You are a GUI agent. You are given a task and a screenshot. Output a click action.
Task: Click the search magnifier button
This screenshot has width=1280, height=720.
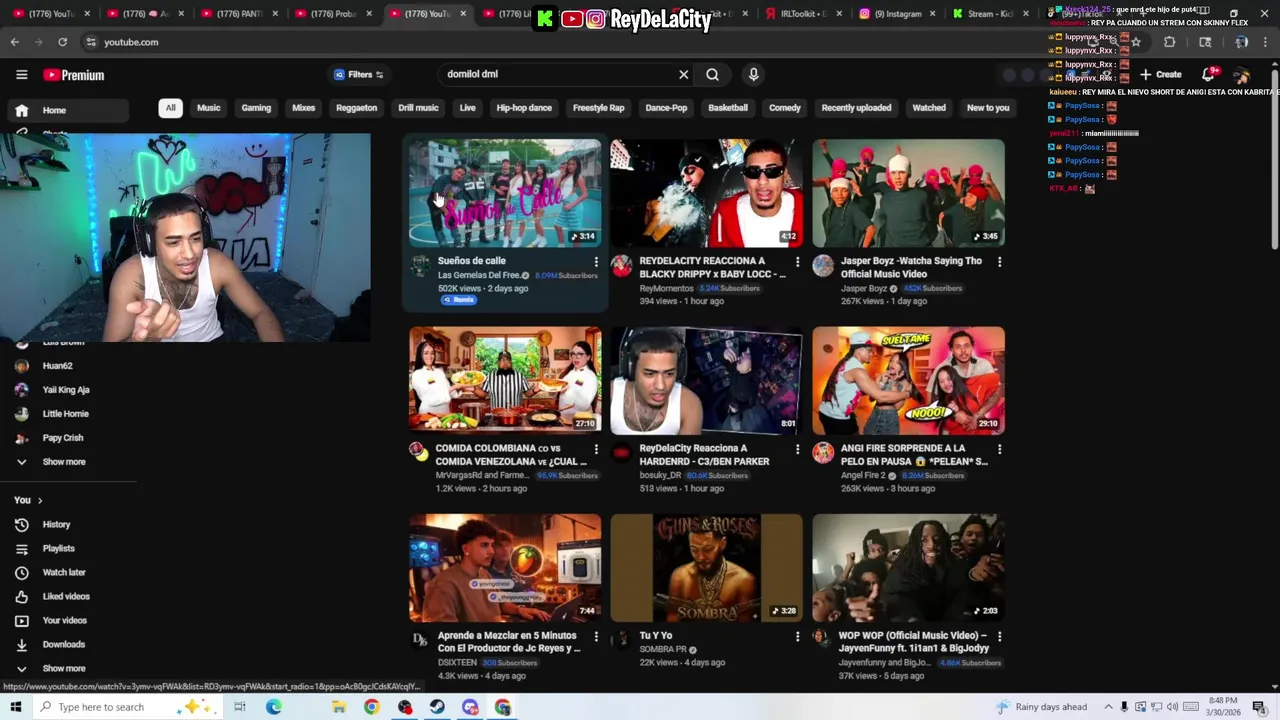pos(712,74)
